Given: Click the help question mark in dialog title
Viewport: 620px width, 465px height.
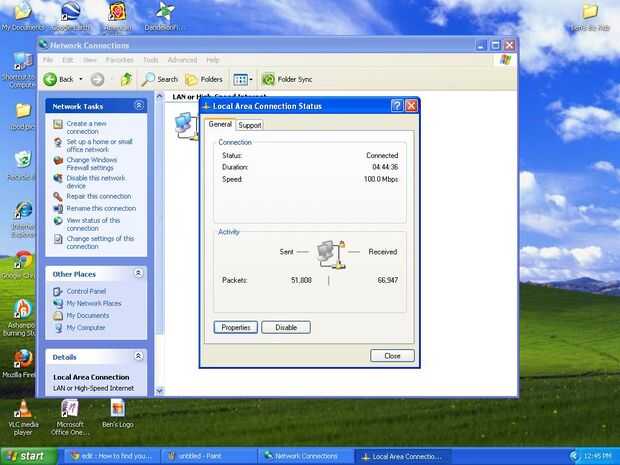Looking at the screenshot, I should click(x=397, y=106).
